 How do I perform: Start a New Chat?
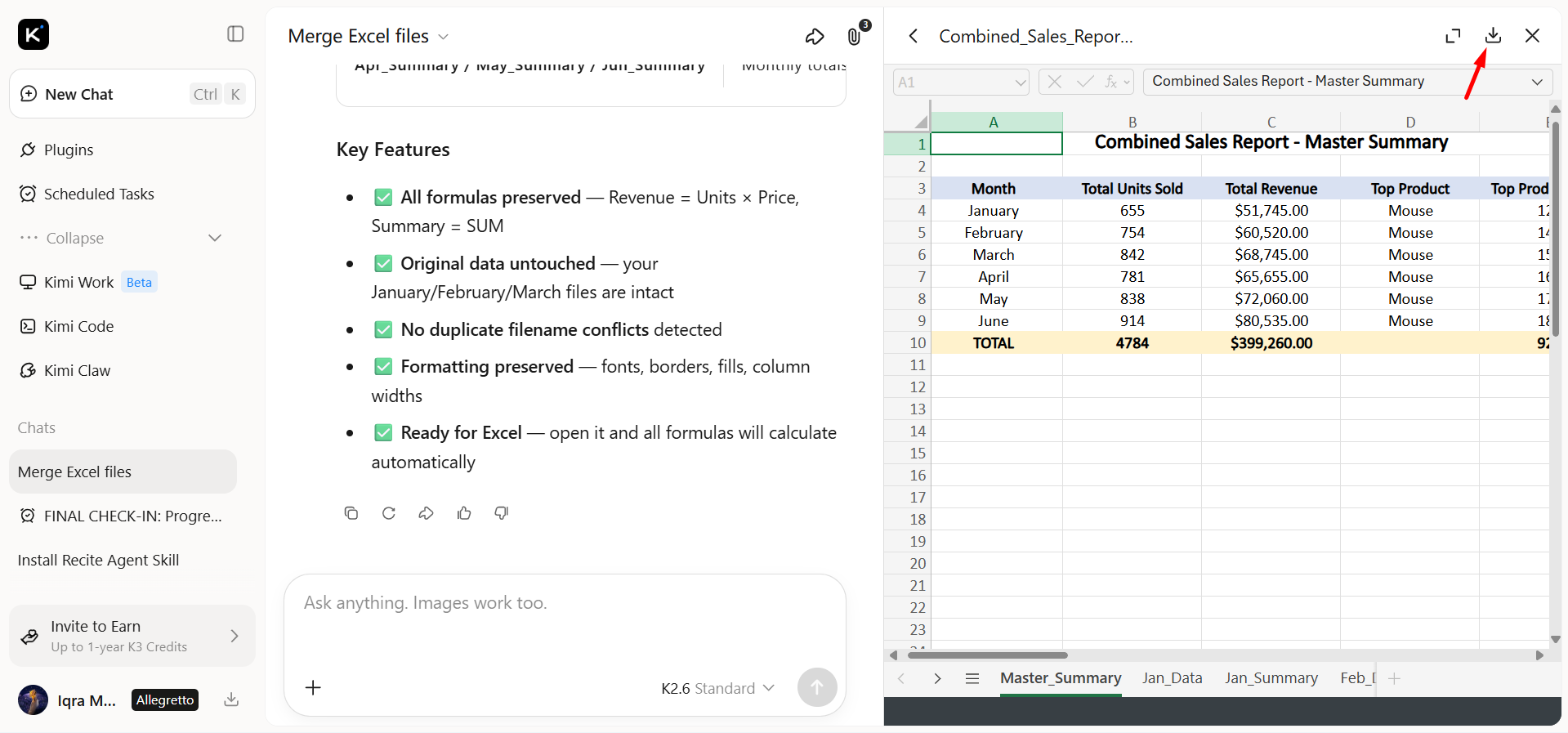[132, 94]
